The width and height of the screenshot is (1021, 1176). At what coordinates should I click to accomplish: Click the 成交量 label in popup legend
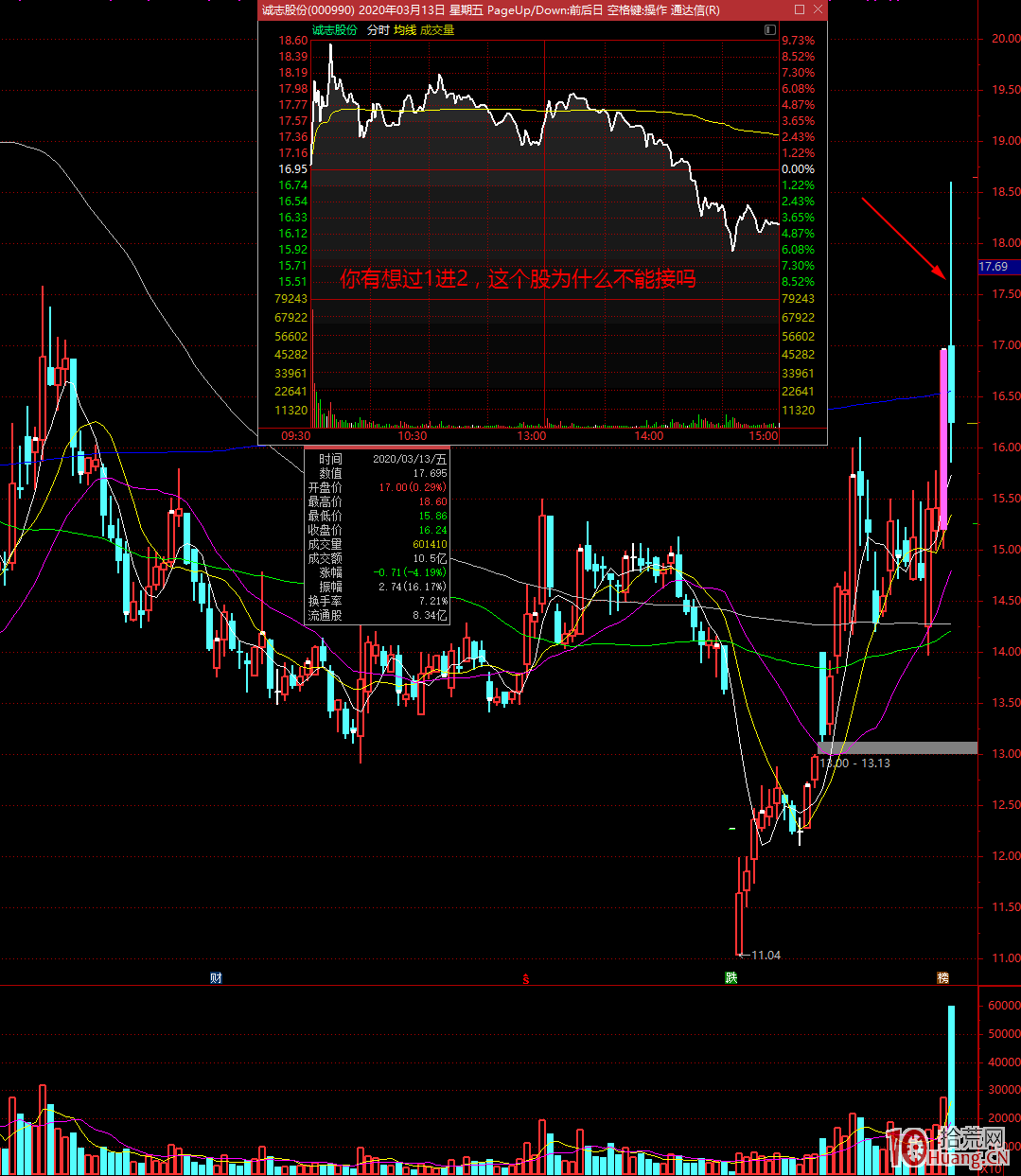click(x=437, y=30)
